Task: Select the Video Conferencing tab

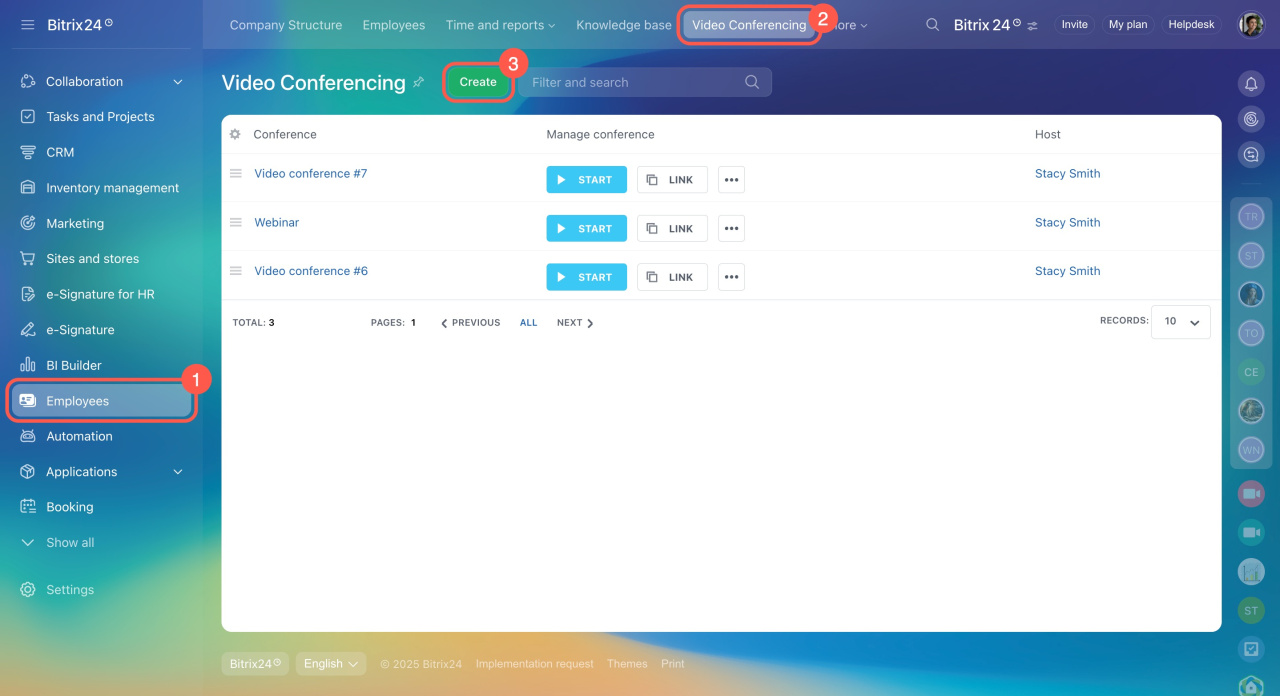Action: click(x=749, y=25)
